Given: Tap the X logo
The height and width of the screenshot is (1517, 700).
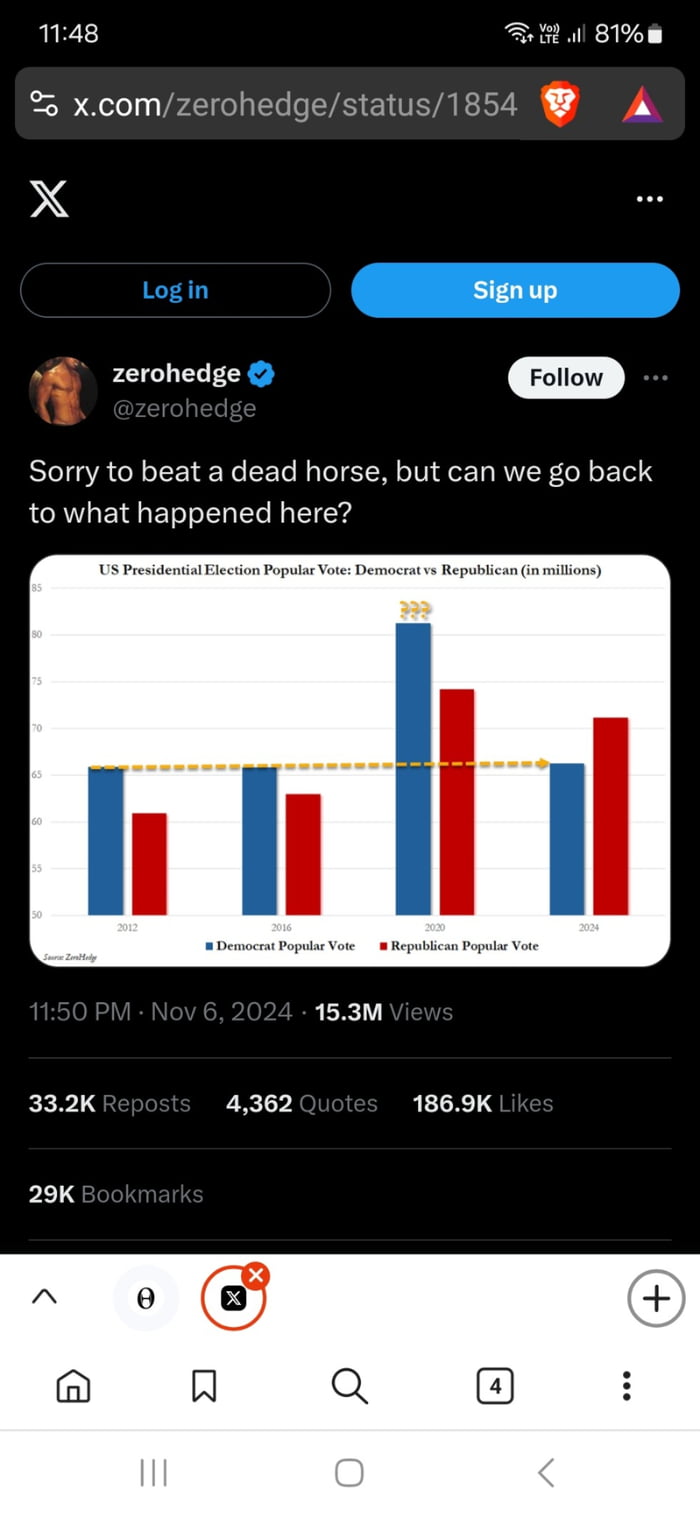Looking at the screenshot, I should coord(49,199).
